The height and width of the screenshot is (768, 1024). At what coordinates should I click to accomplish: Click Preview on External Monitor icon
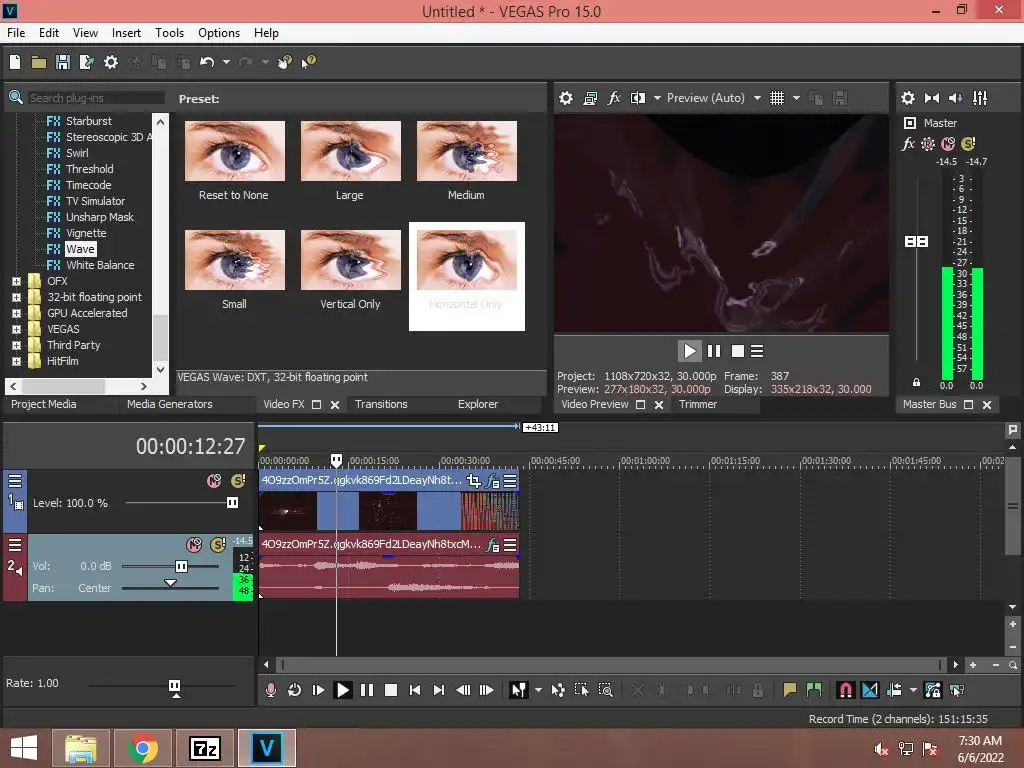[590, 98]
